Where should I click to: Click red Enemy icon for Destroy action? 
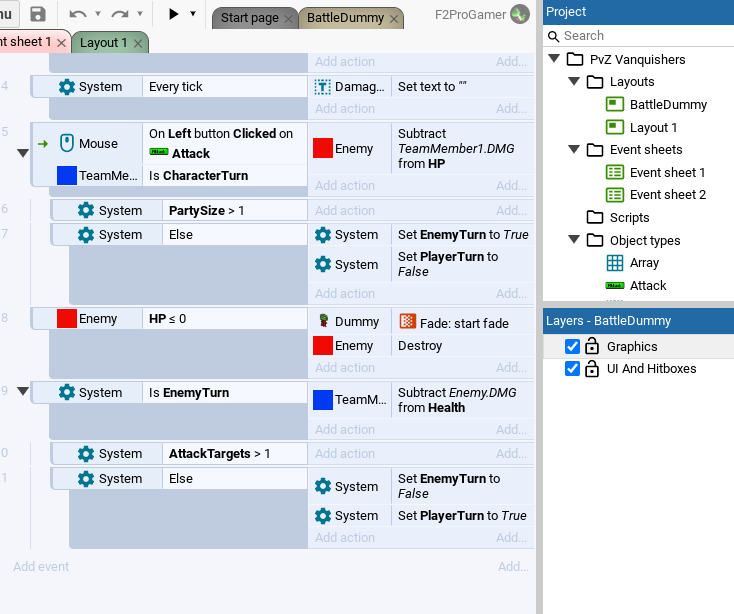323,346
